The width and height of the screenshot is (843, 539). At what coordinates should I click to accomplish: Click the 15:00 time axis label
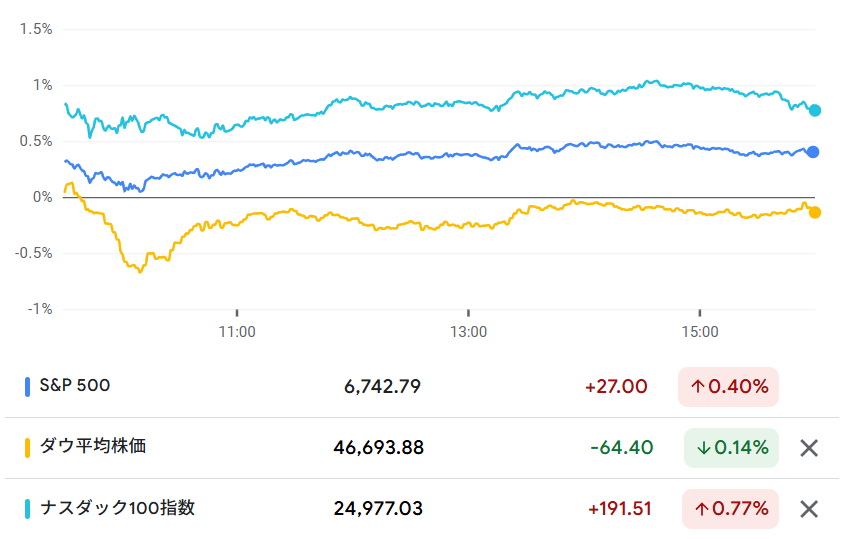click(699, 330)
